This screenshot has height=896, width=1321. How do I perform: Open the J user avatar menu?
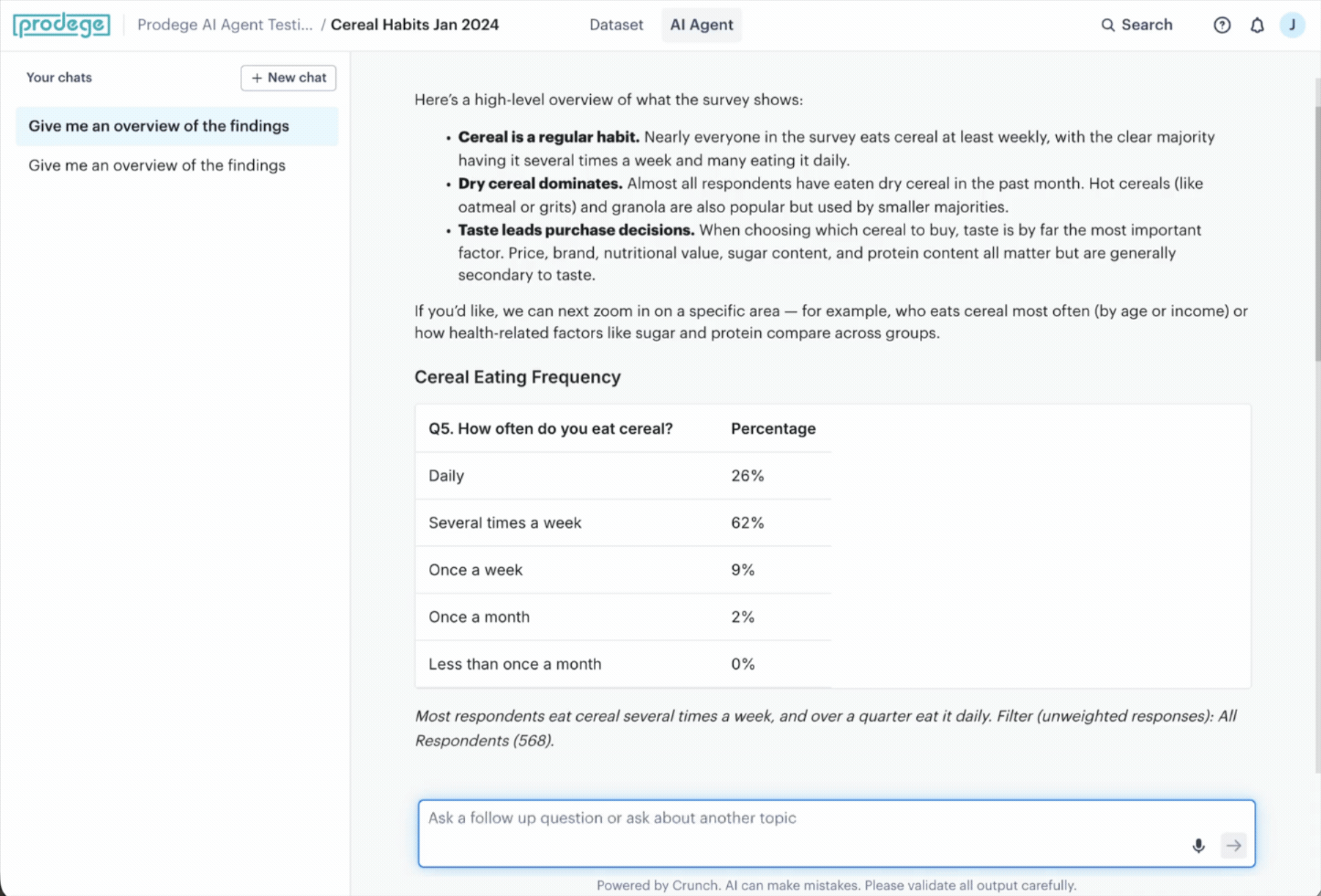pos(1292,25)
